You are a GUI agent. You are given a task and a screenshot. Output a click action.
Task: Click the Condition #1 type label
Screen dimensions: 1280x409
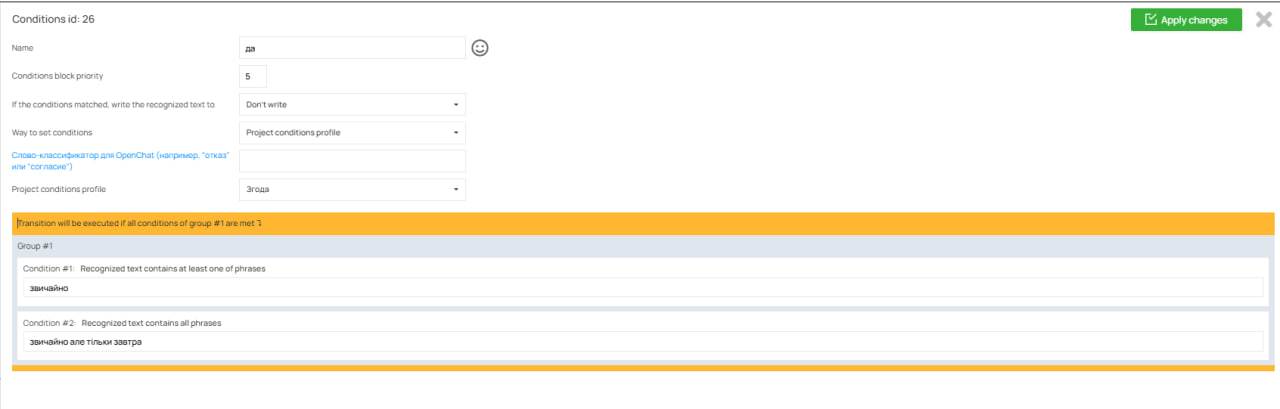(172, 269)
